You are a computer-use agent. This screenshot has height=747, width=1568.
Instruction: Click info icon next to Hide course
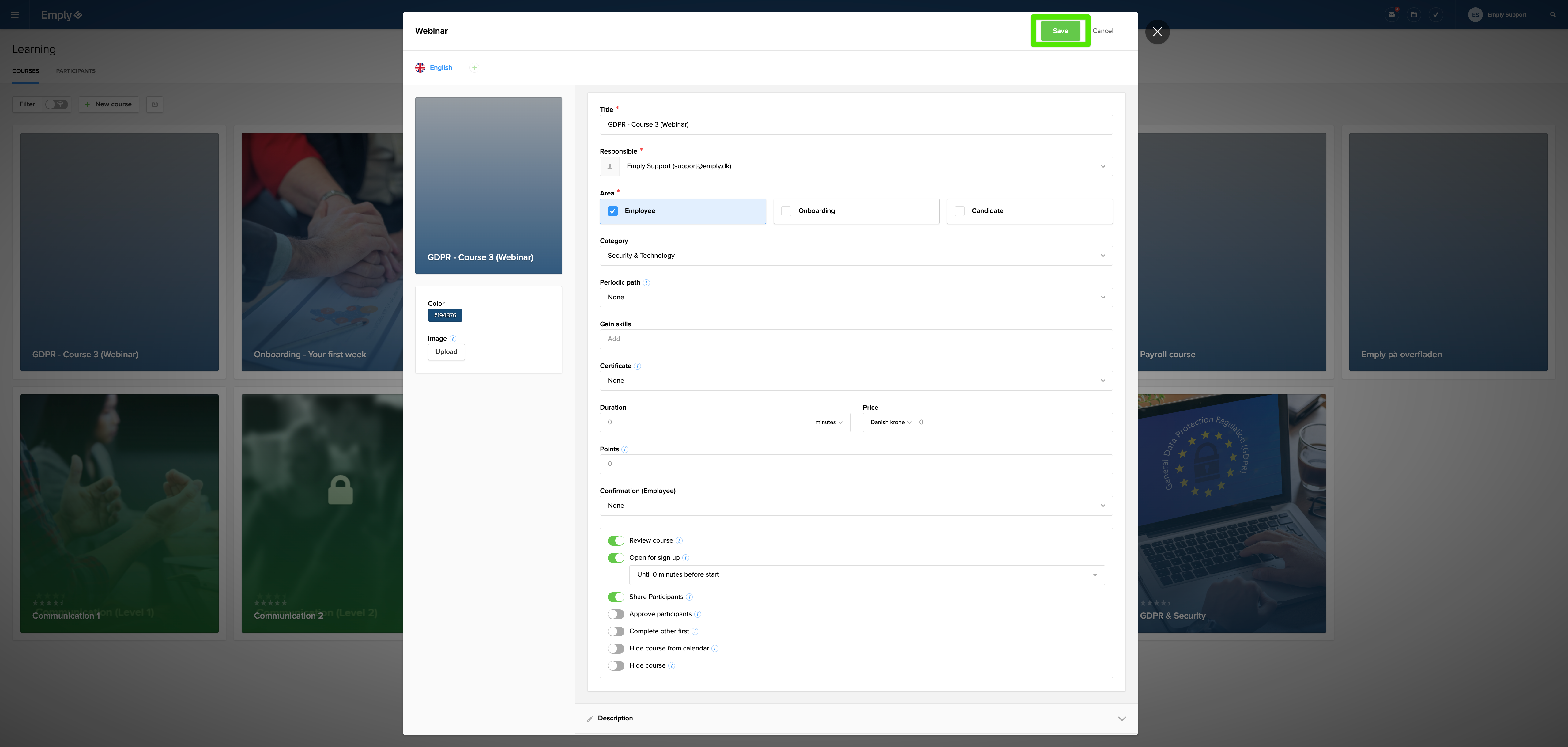671,665
